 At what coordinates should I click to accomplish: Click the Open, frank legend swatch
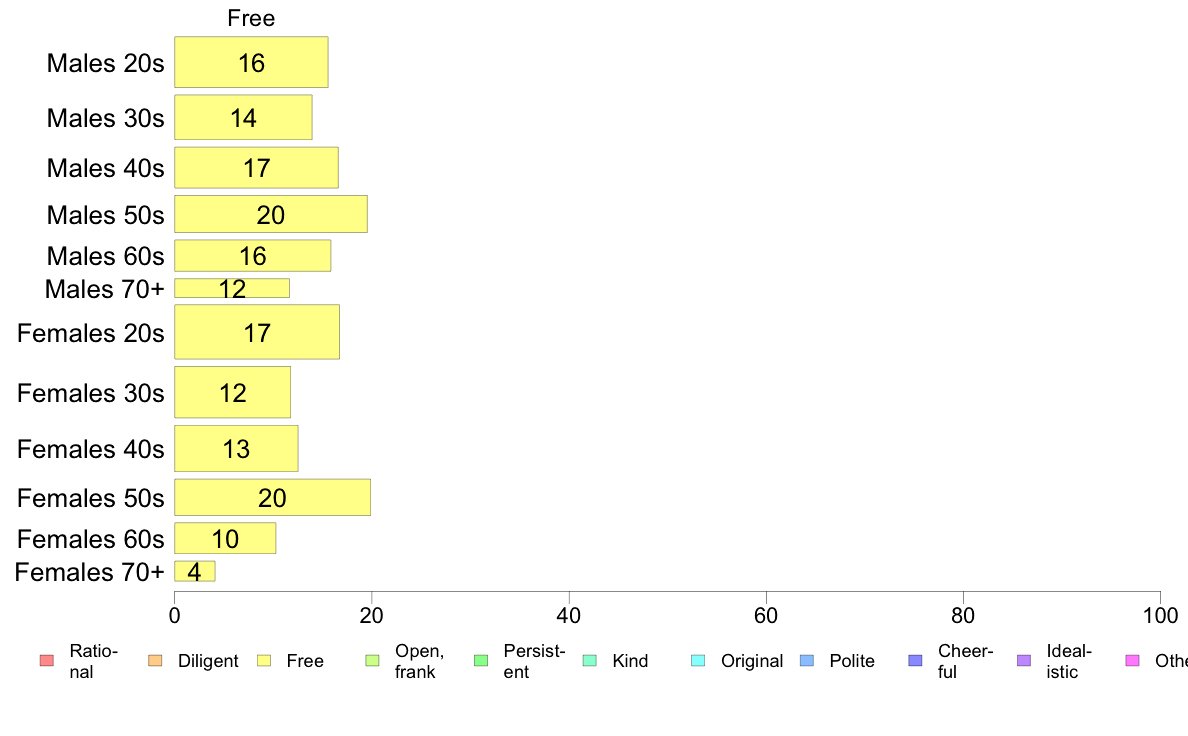[372, 661]
